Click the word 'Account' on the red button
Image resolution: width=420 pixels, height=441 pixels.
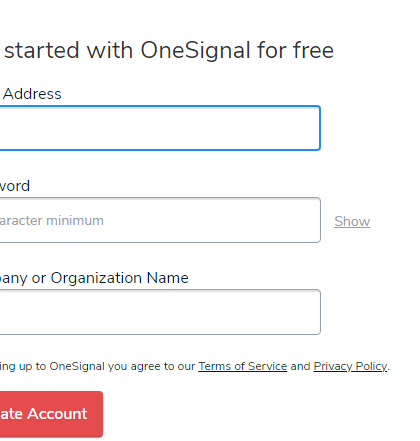[x=57, y=414]
